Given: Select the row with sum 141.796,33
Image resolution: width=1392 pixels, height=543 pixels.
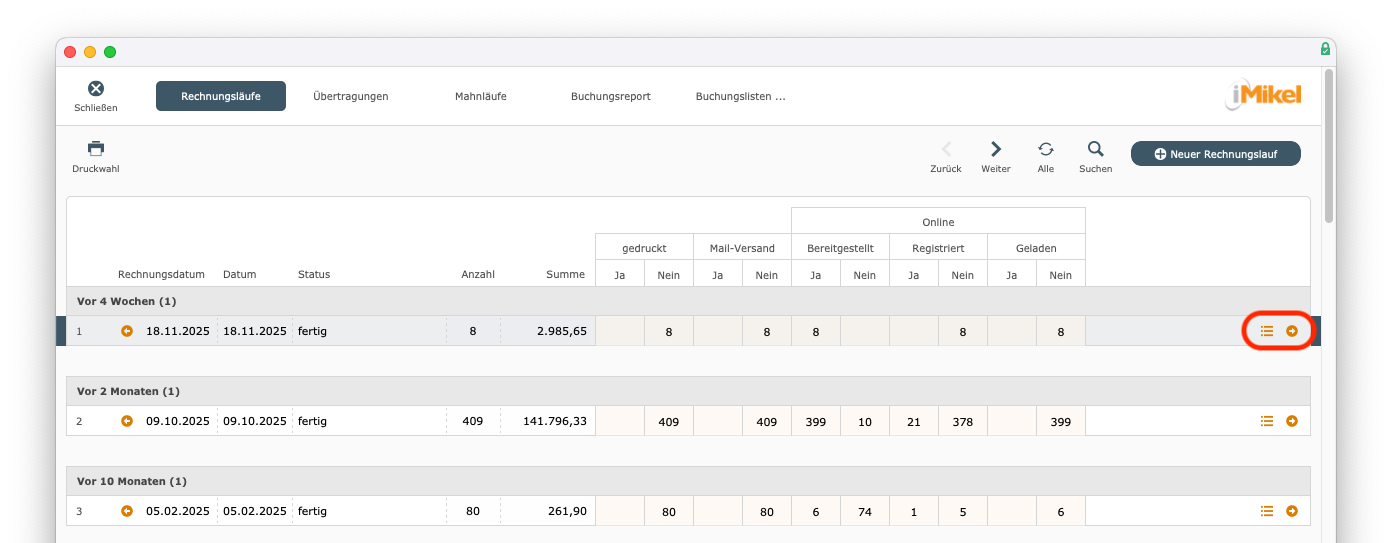Looking at the screenshot, I should coord(553,421).
